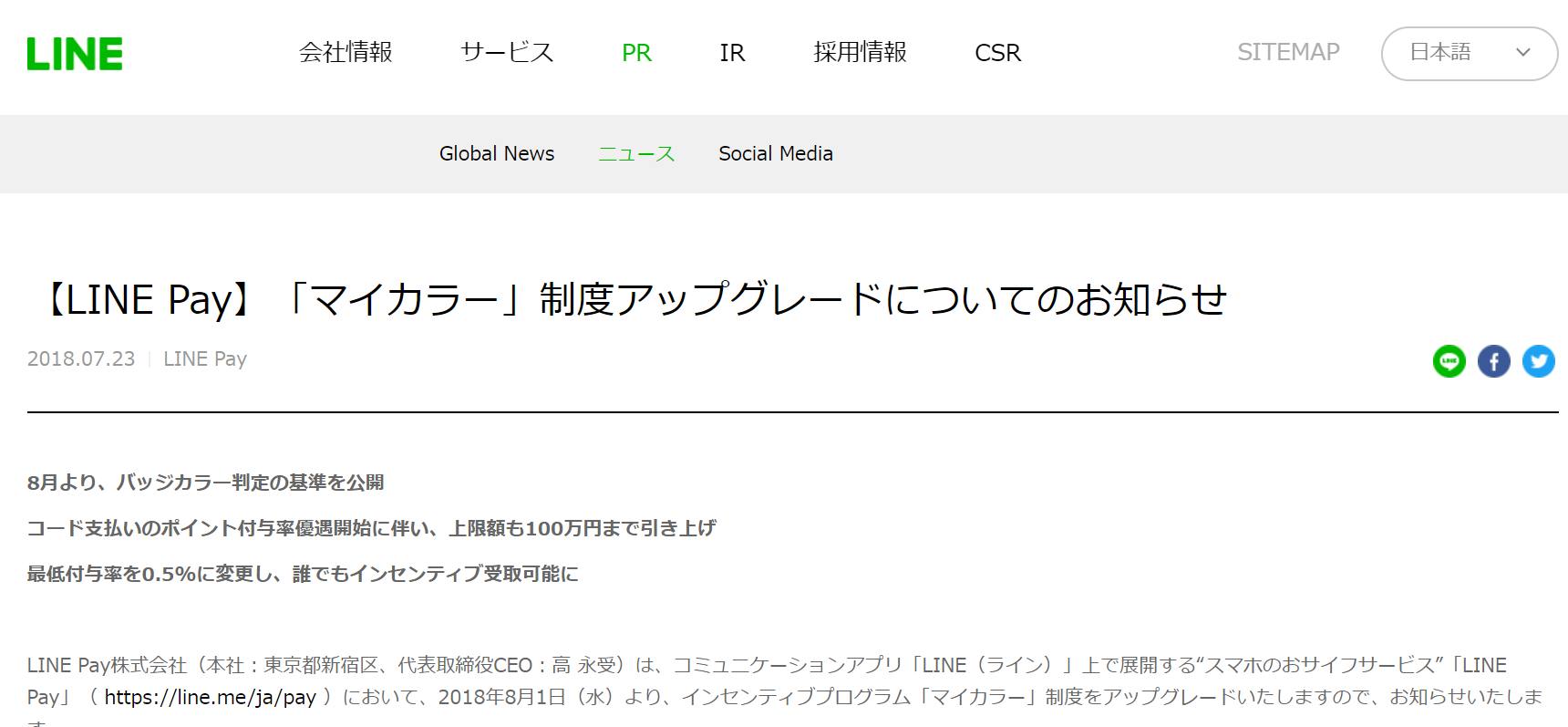Switch to Global News tab
Image resolution: width=1568 pixels, height=727 pixels.
(x=497, y=153)
